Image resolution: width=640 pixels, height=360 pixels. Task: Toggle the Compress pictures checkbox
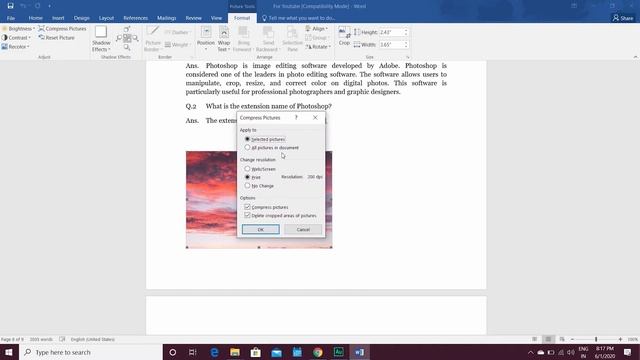247,207
